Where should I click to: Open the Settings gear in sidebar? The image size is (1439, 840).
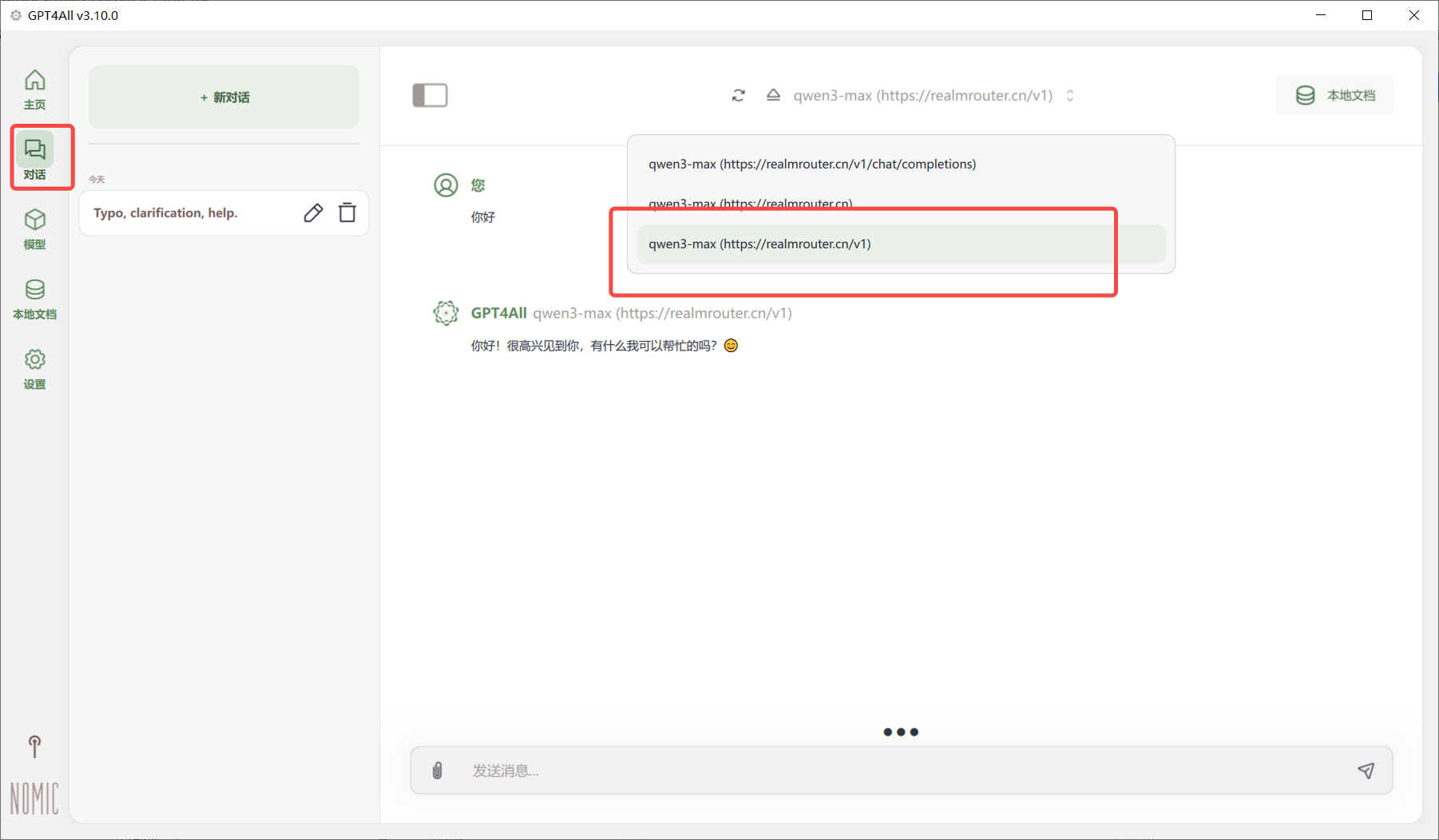[34, 368]
